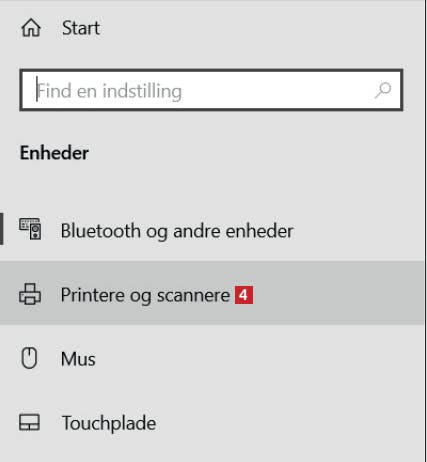Go to the Start settings page
Viewport: 427px width, 462px height.
click(81, 28)
